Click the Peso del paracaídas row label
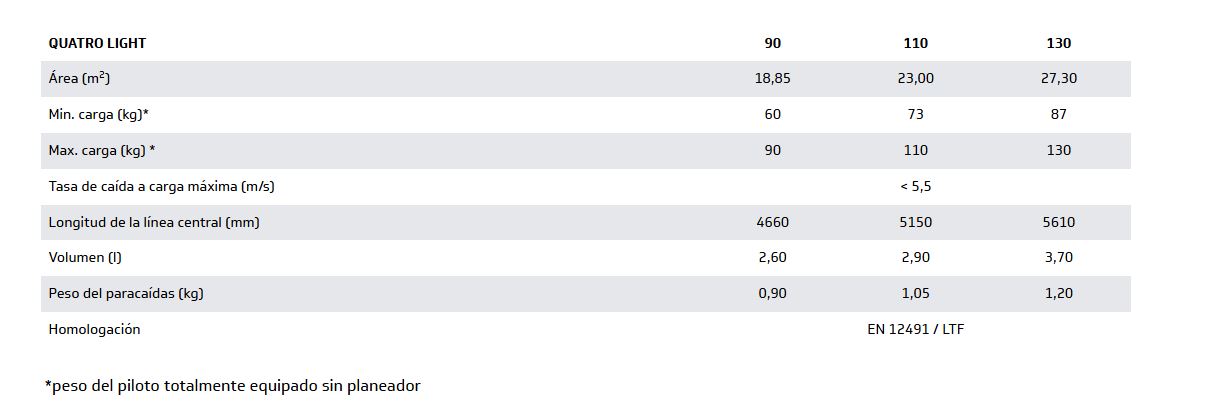 coord(126,293)
